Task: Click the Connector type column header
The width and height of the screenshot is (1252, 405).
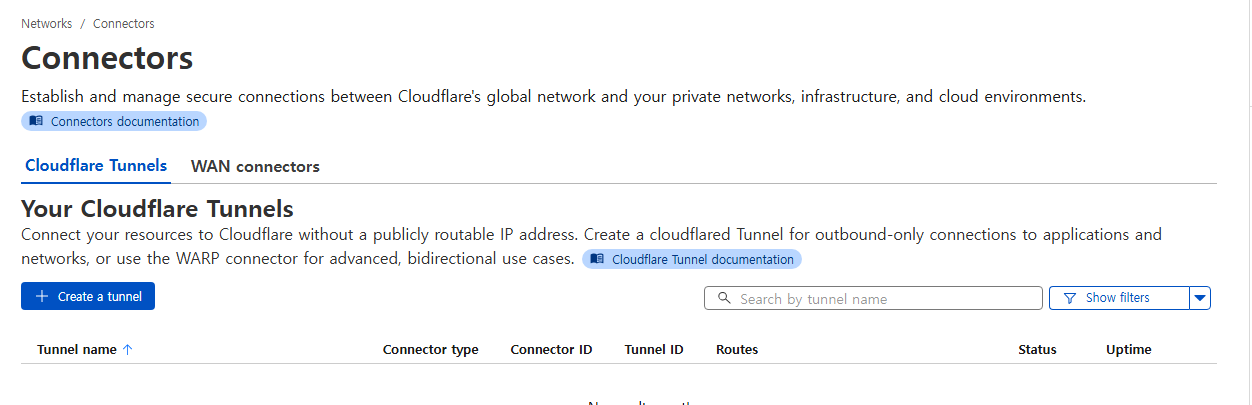Action: pos(430,350)
